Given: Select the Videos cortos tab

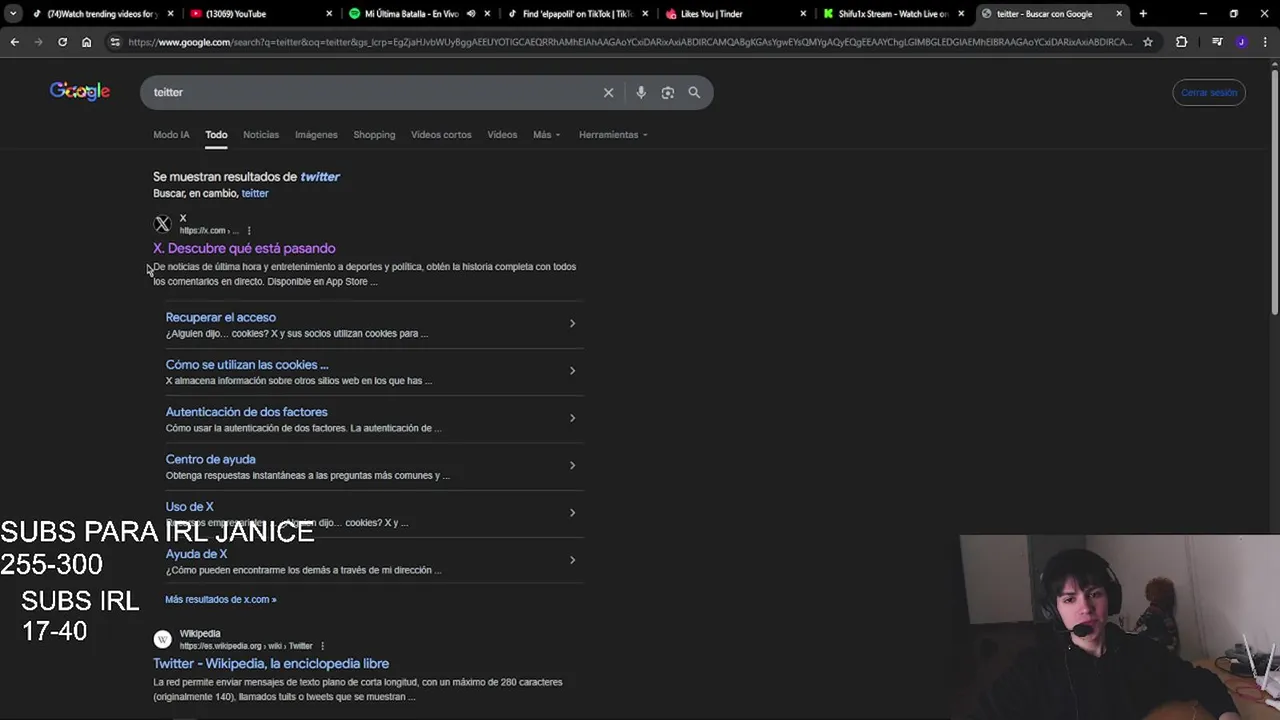Looking at the screenshot, I should 441,135.
